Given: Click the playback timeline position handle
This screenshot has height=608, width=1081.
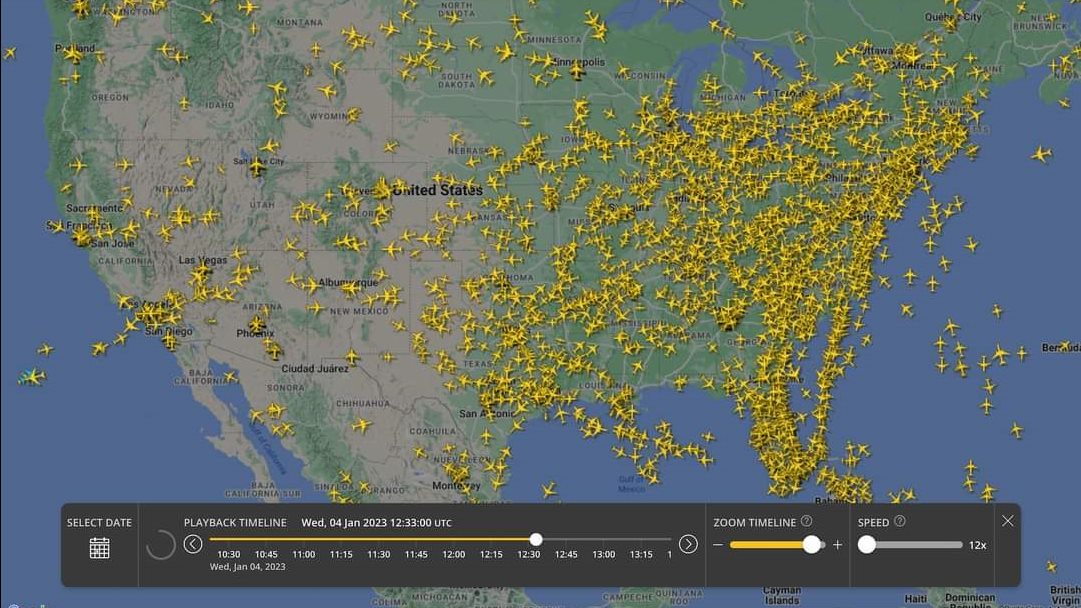Looking at the screenshot, I should click(536, 539).
